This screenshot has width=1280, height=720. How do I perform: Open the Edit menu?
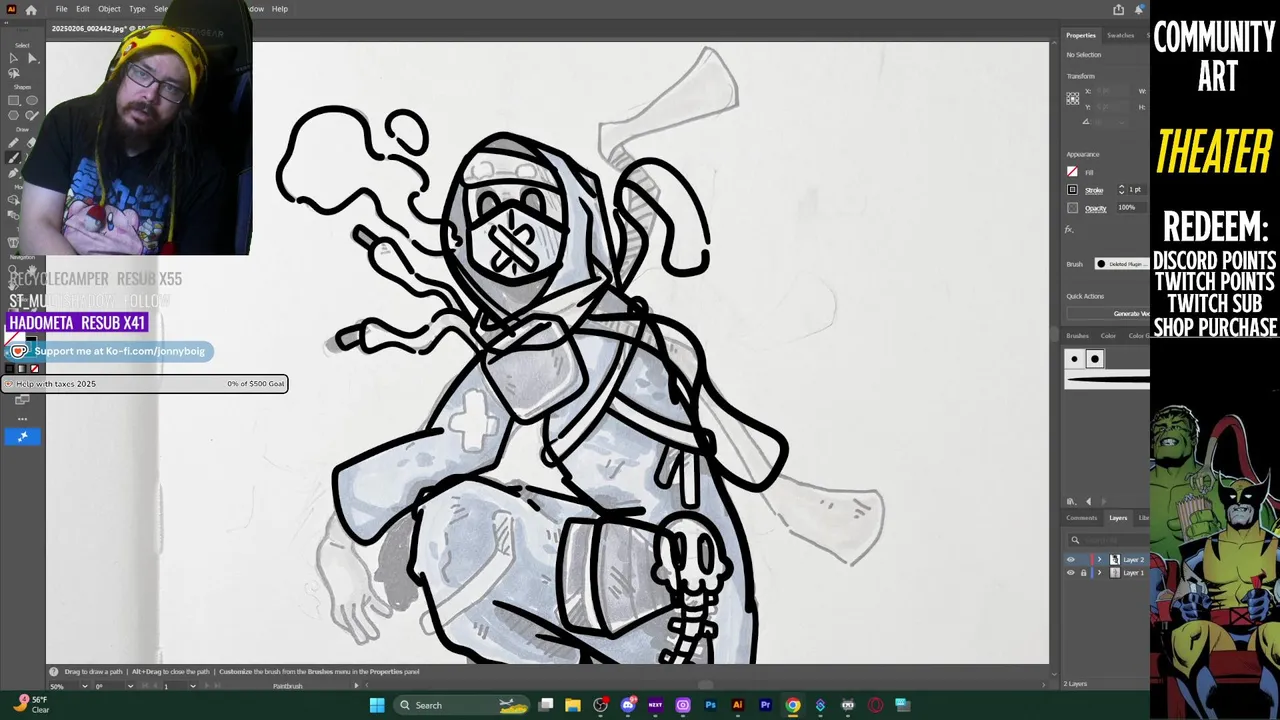click(x=83, y=9)
